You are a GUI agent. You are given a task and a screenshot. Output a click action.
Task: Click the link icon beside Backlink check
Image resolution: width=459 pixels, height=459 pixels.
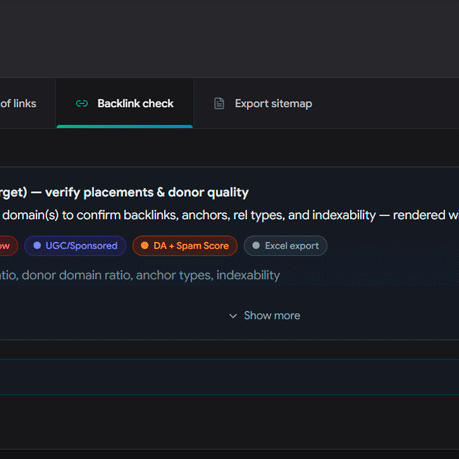click(x=82, y=104)
